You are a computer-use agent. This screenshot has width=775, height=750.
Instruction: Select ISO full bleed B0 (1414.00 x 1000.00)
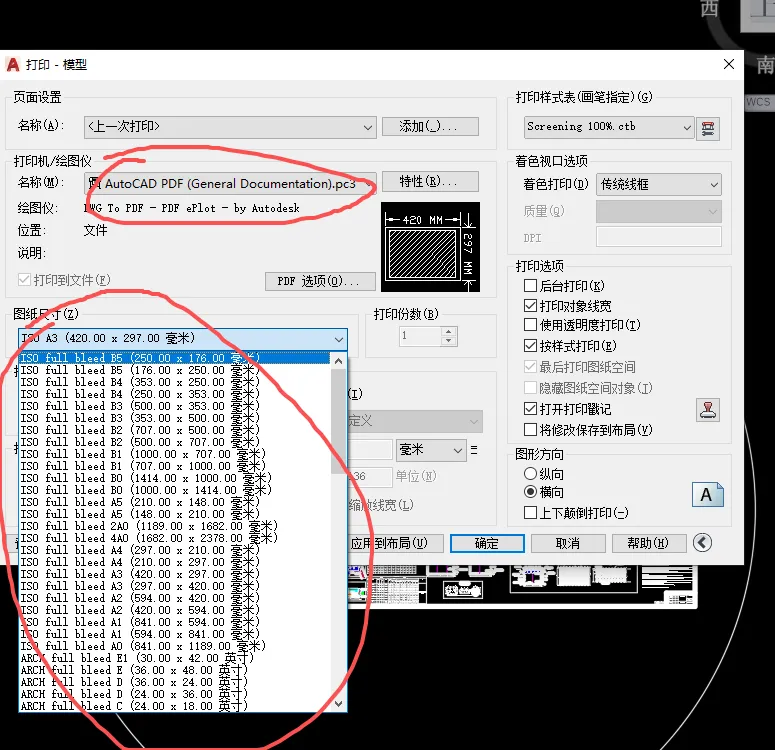174,478
